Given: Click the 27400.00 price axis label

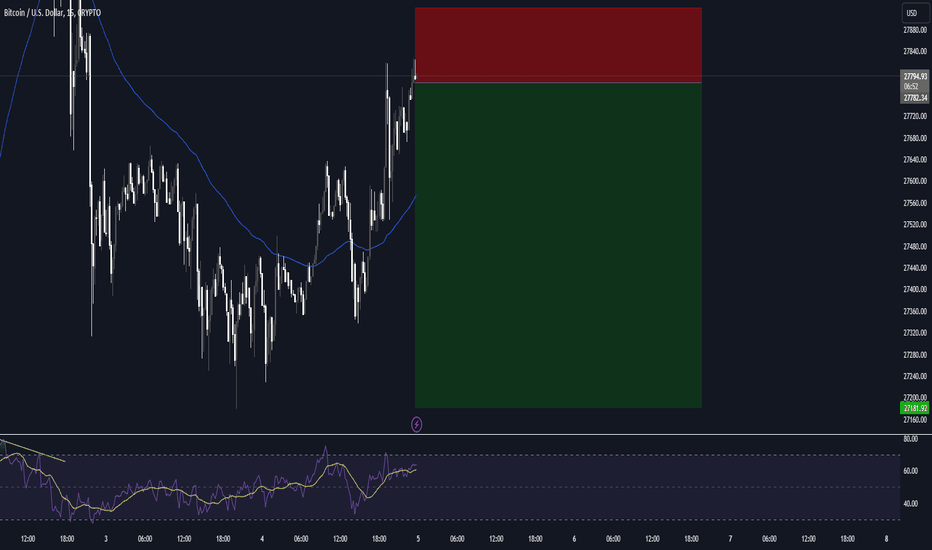Looking at the screenshot, I should tap(915, 289).
